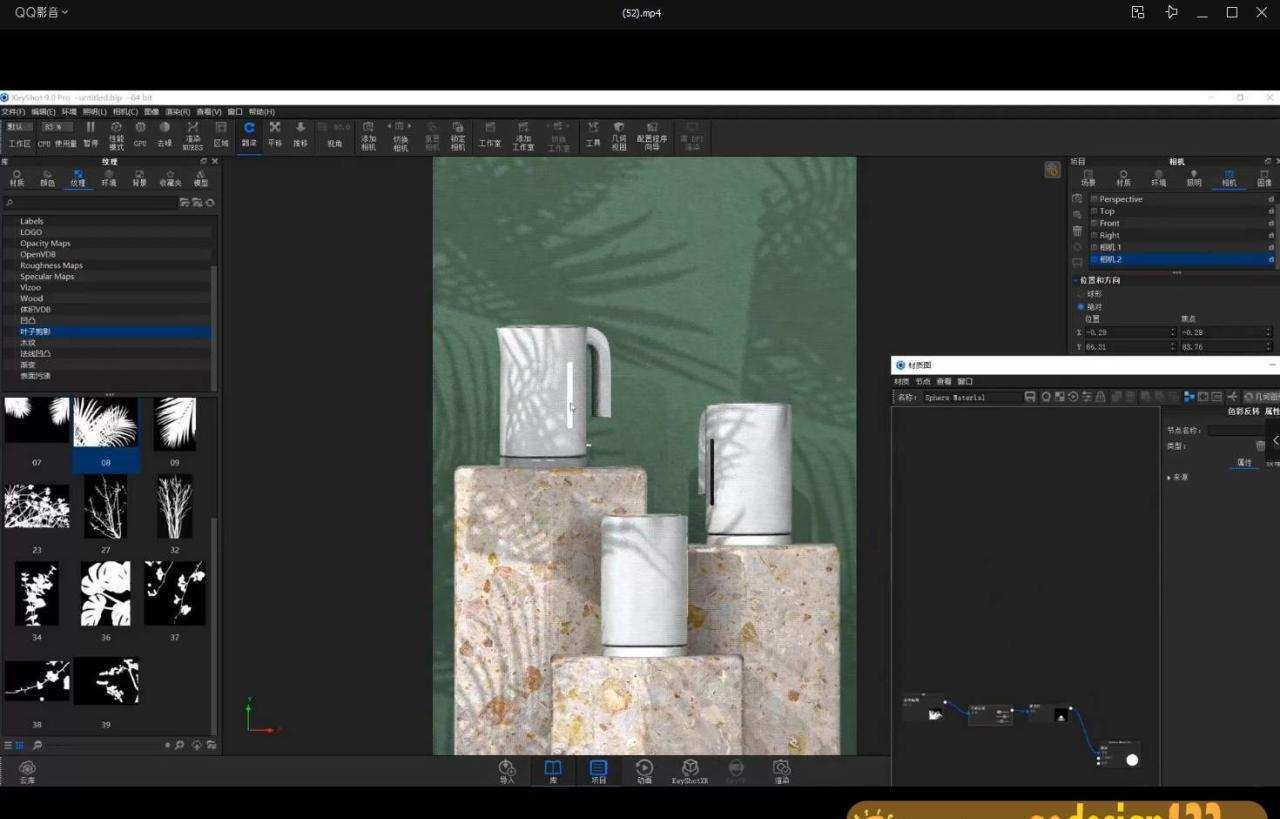Click the position Y value stepper

(1173, 347)
